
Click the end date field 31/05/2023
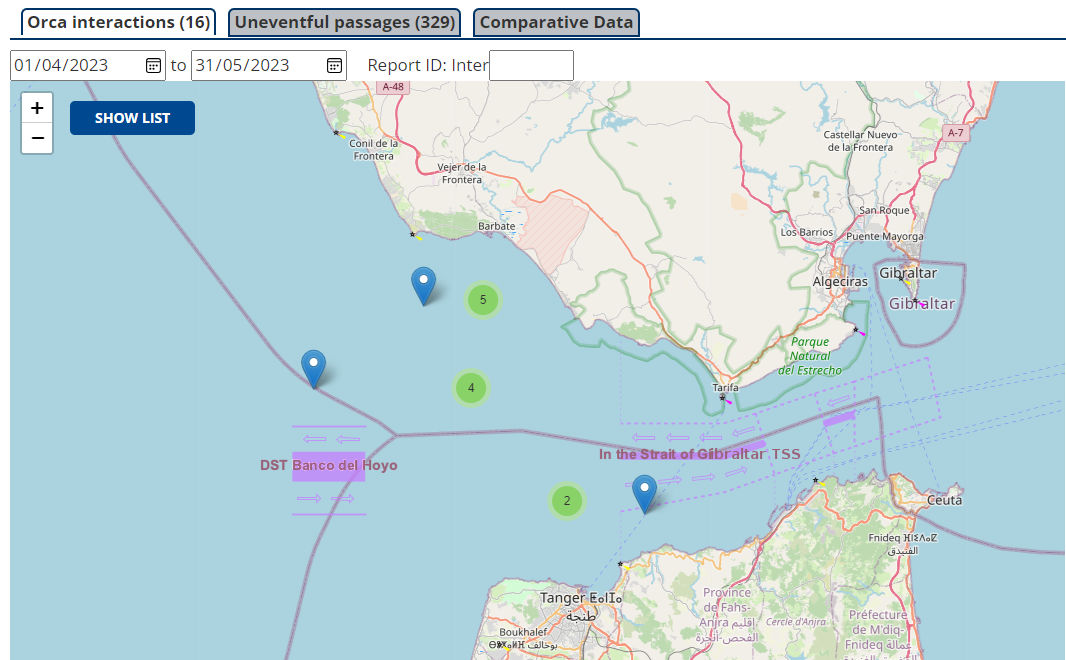click(255, 66)
